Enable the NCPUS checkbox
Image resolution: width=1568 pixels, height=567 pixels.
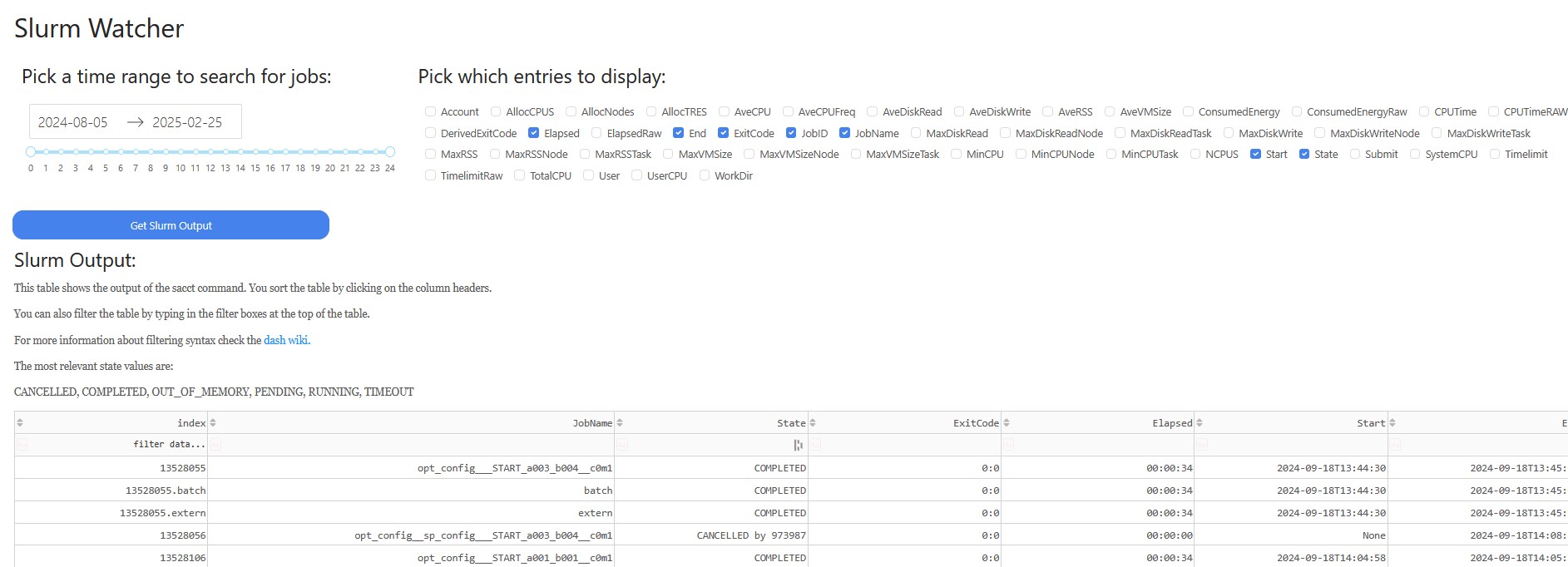pos(1195,154)
